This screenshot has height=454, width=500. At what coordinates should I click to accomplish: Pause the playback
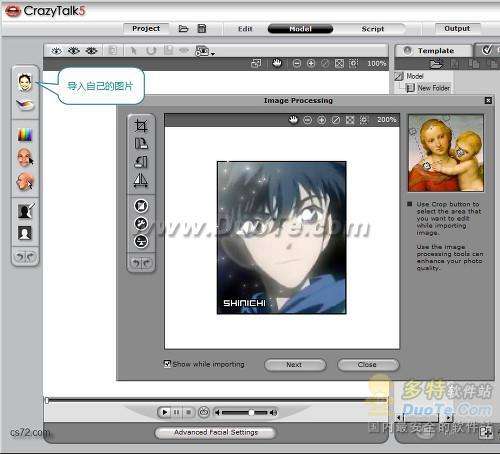pos(176,412)
